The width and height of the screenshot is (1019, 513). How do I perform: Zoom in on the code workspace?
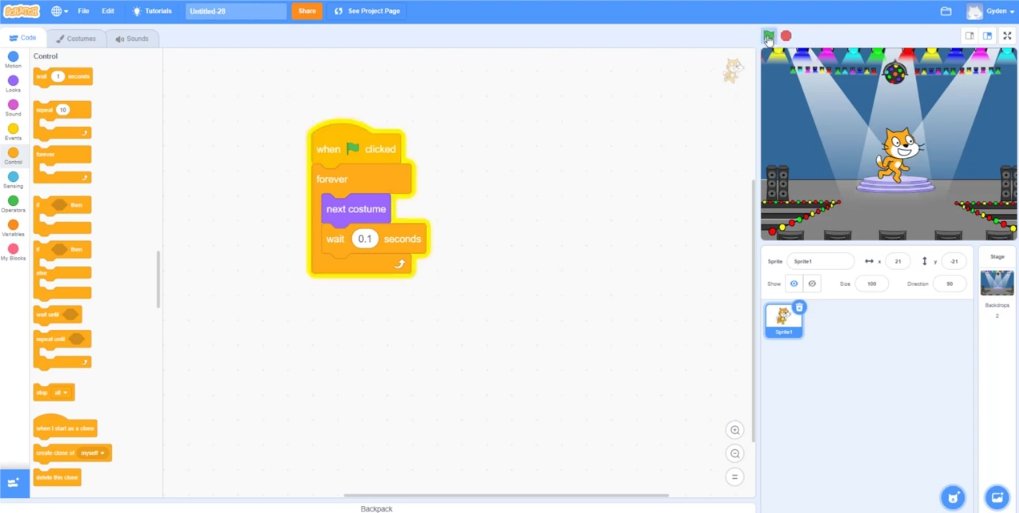click(x=736, y=430)
